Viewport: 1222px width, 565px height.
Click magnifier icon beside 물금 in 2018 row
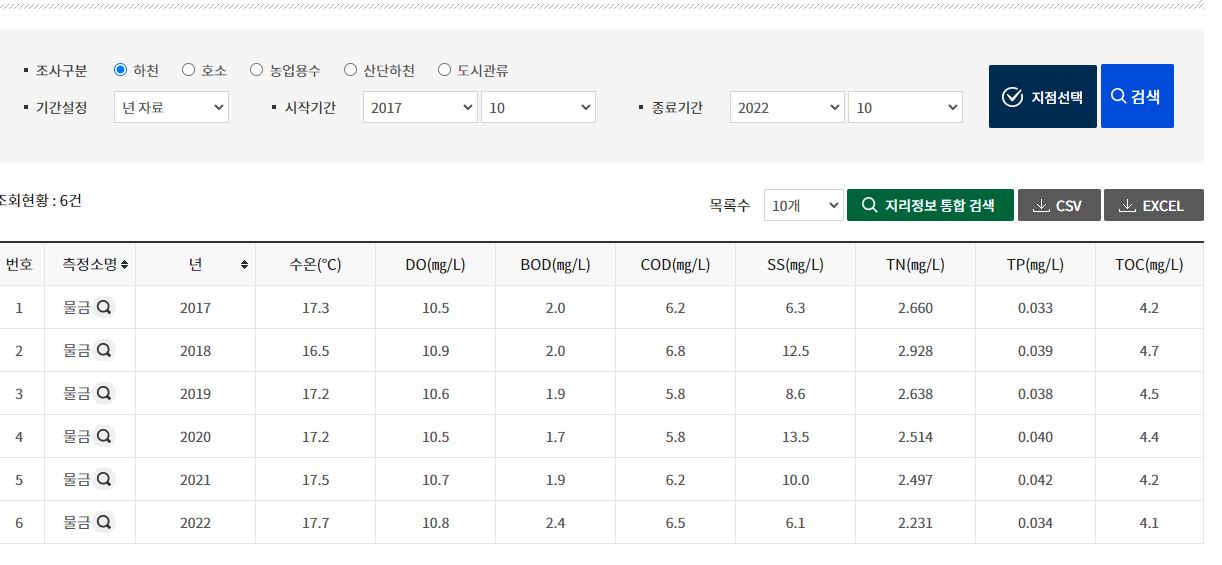(x=104, y=351)
